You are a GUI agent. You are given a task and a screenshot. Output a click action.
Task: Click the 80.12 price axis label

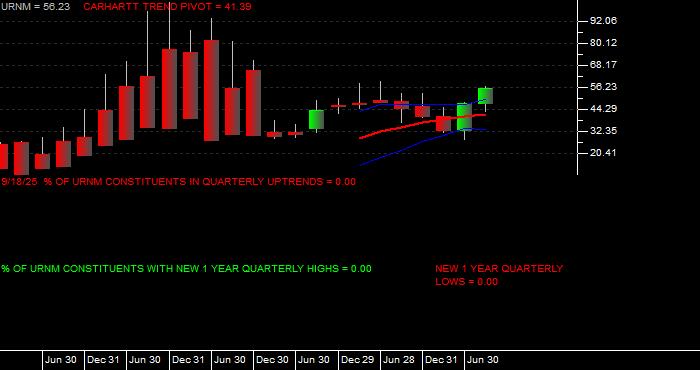[x=603, y=43]
